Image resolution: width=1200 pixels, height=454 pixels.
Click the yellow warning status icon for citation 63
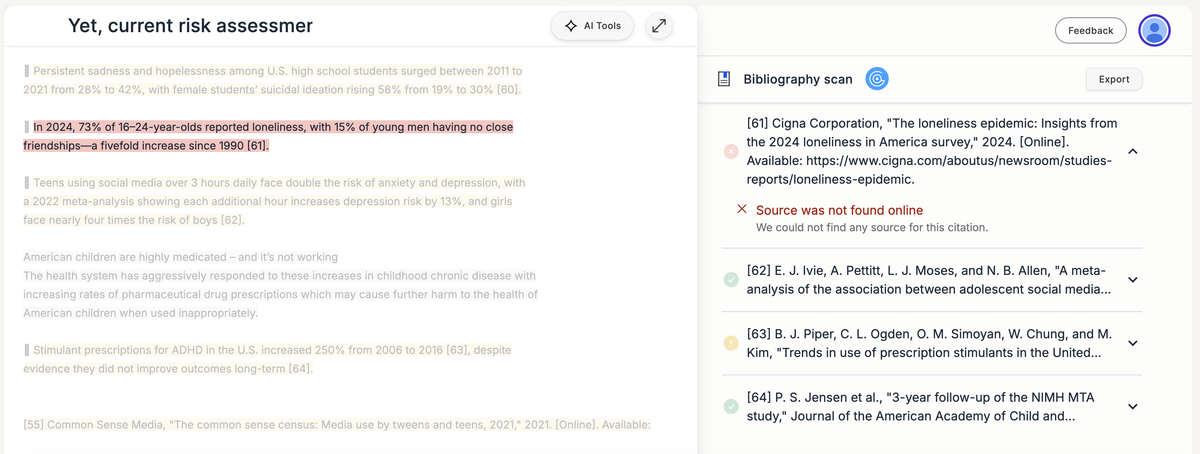(731, 343)
